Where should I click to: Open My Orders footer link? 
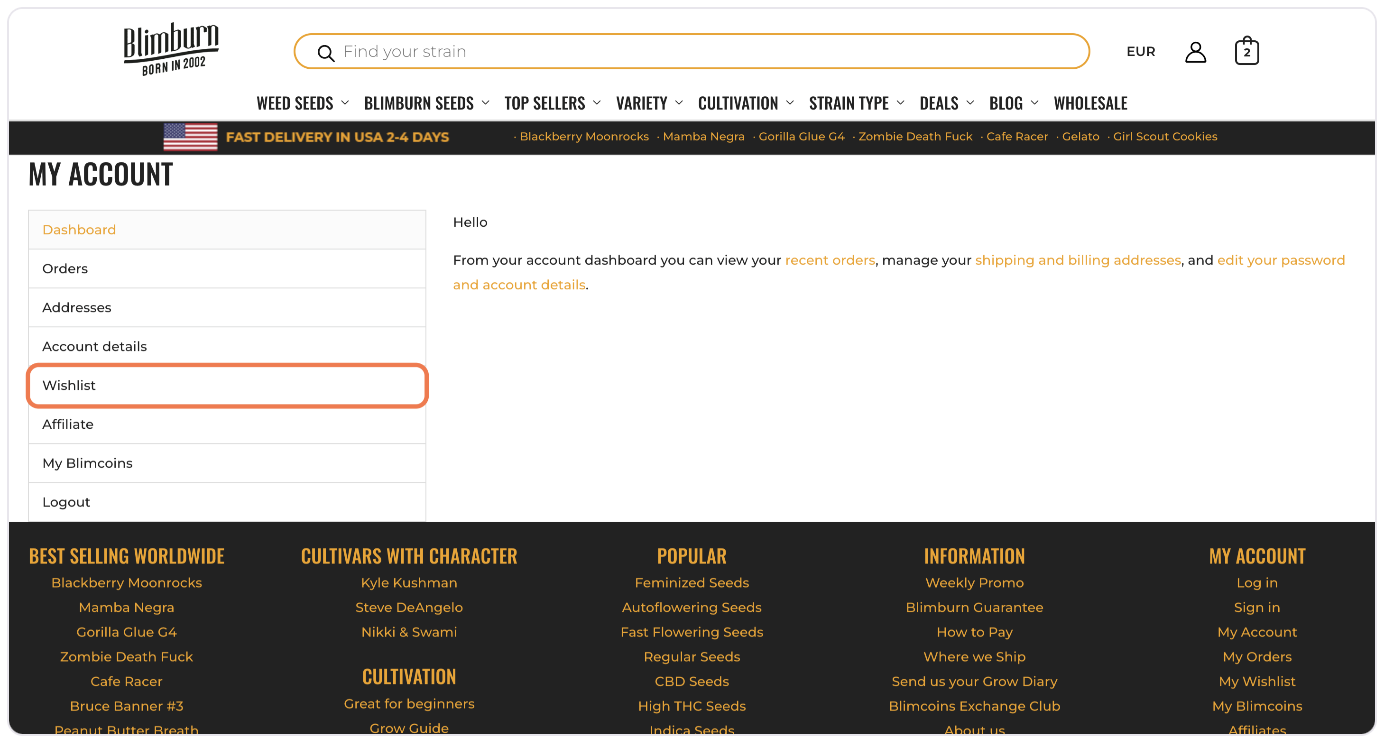pos(1257,657)
